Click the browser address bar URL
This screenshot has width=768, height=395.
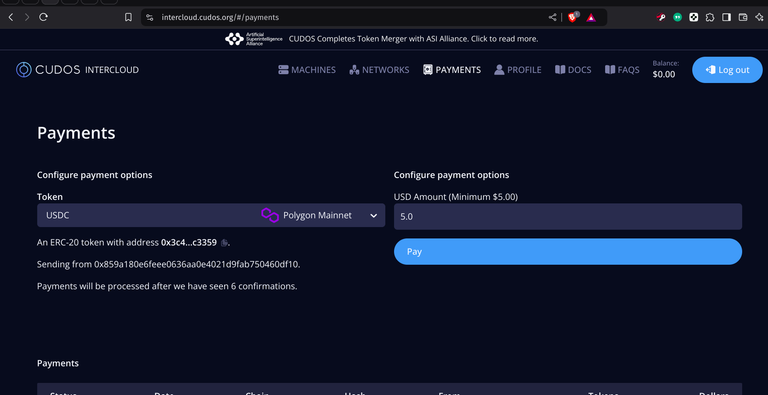(x=220, y=17)
